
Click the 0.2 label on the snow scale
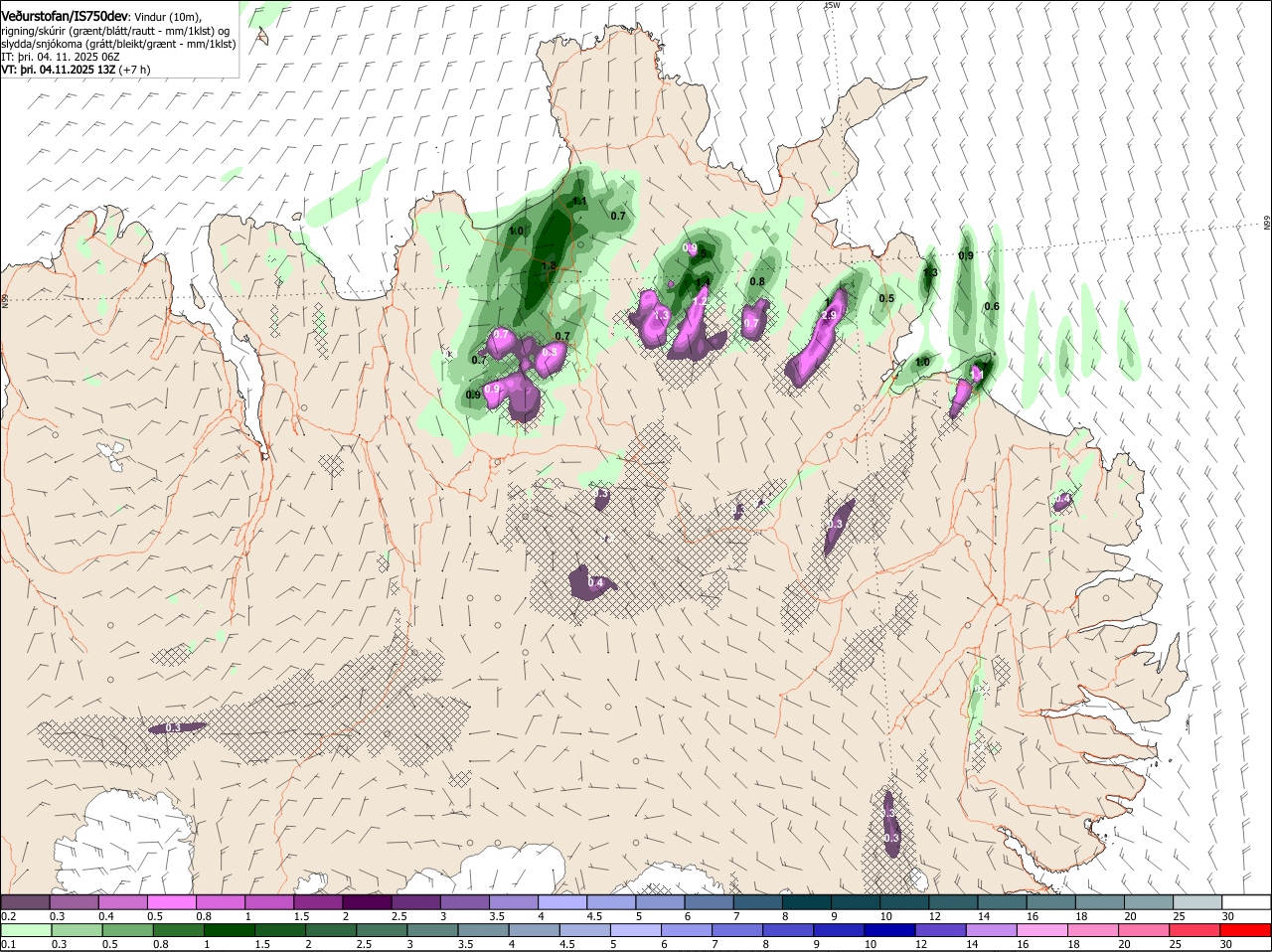tap(8, 916)
